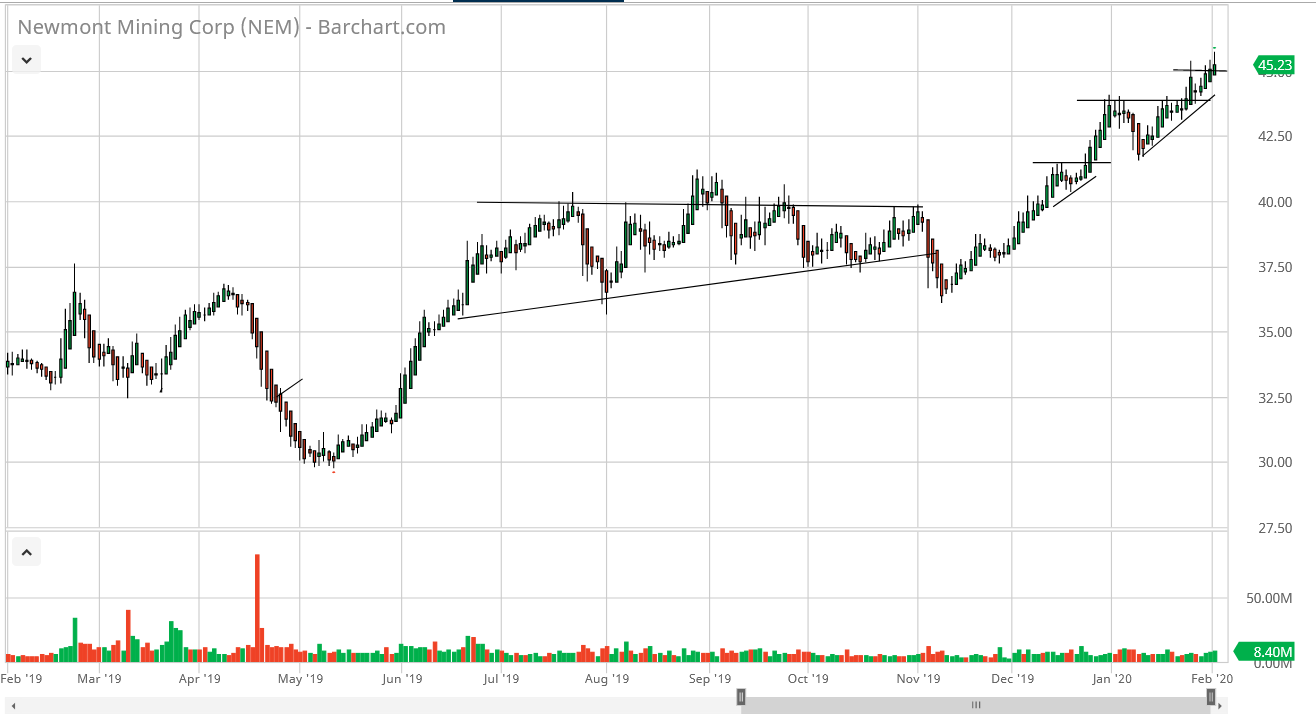Viewport: 1316px width, 722px height.
Task: Click the Sep '19 date label
Action: (x=709, y=679)
